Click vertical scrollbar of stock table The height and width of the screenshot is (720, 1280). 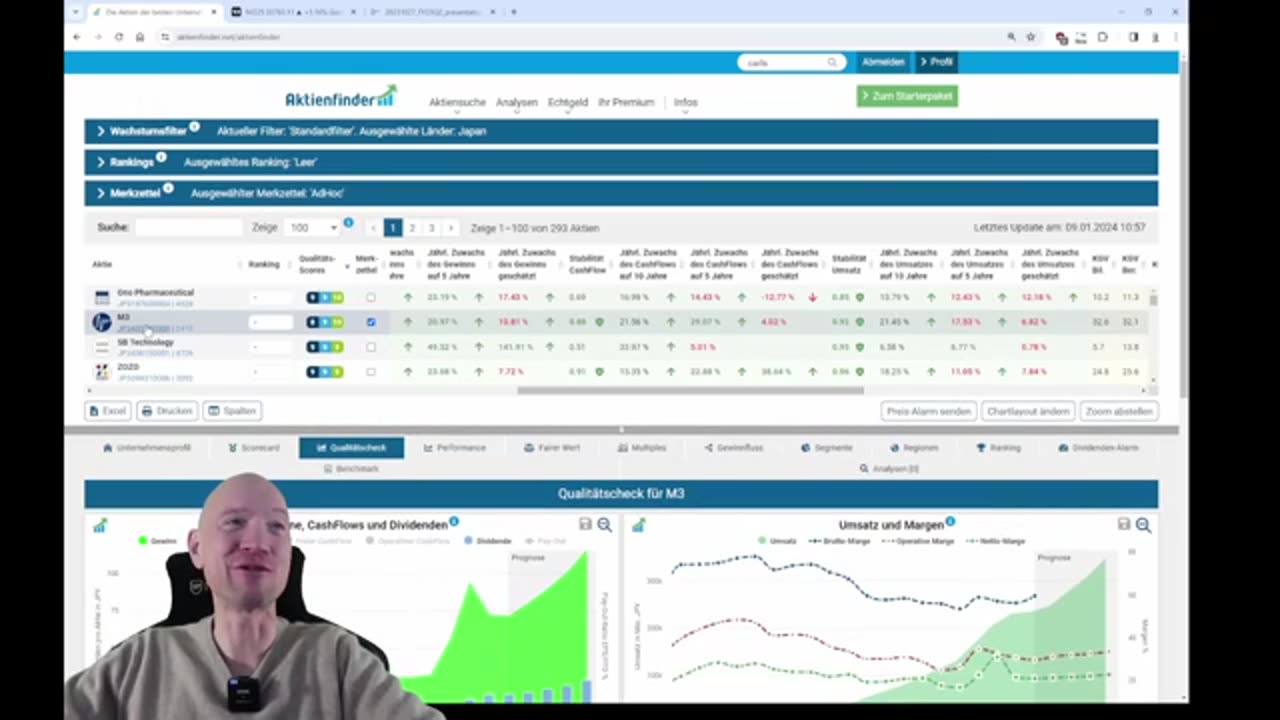[x=1153, y=298]
